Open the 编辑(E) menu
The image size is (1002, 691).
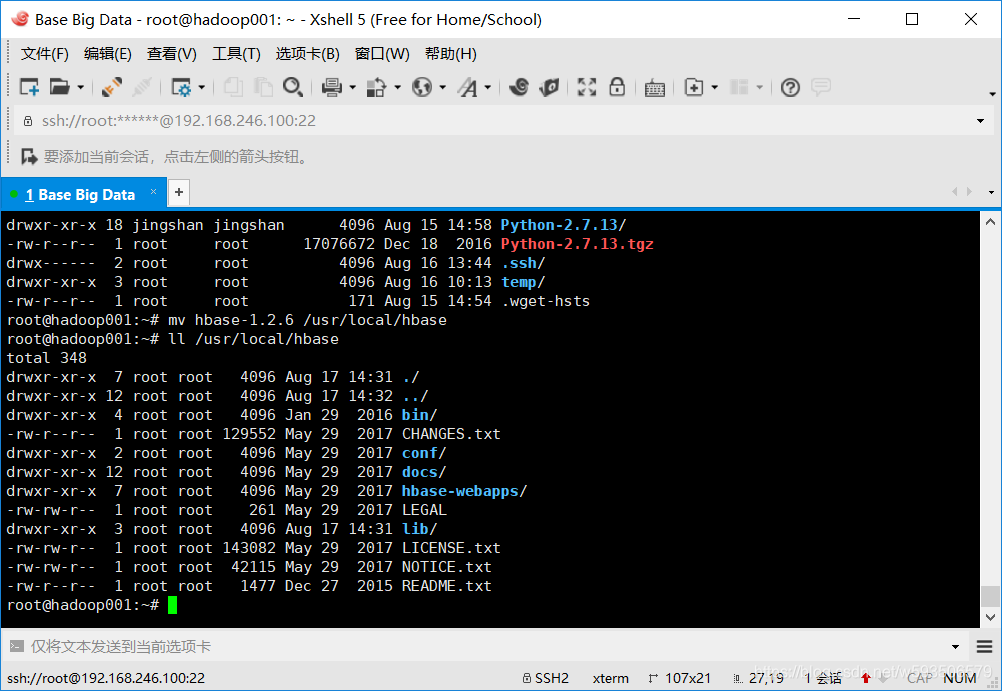click(x=107, y=54)
